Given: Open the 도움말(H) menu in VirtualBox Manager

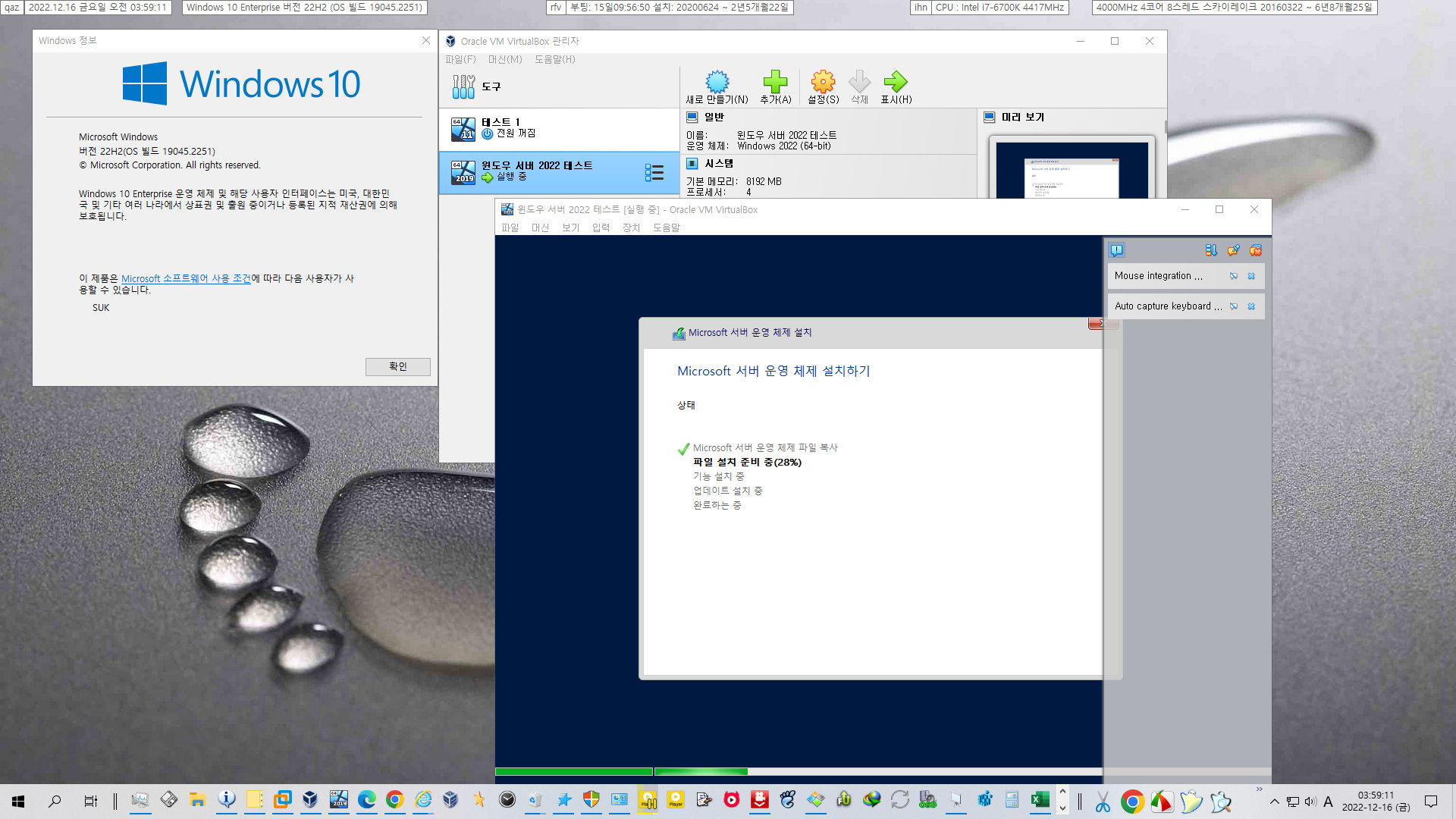Looking at the screenshot, I should click(555, 59).
